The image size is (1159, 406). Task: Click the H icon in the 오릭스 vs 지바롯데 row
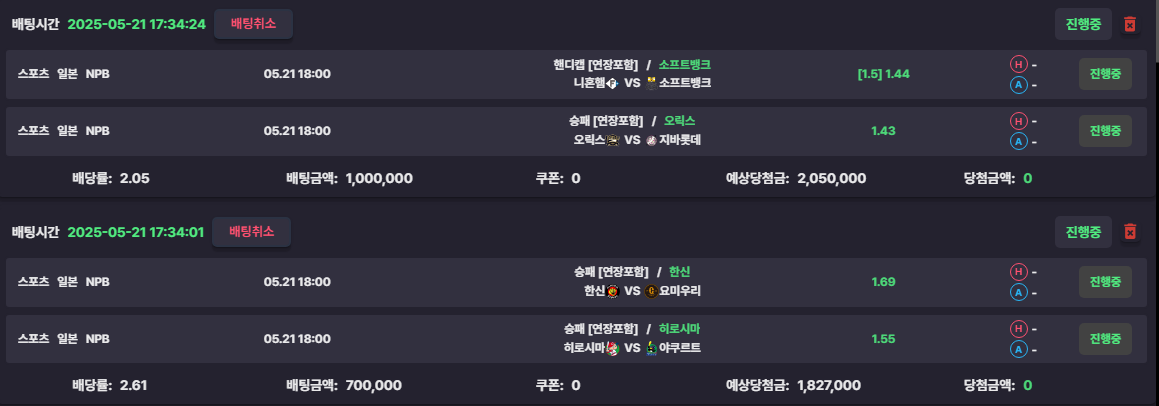pos(1019,121)
